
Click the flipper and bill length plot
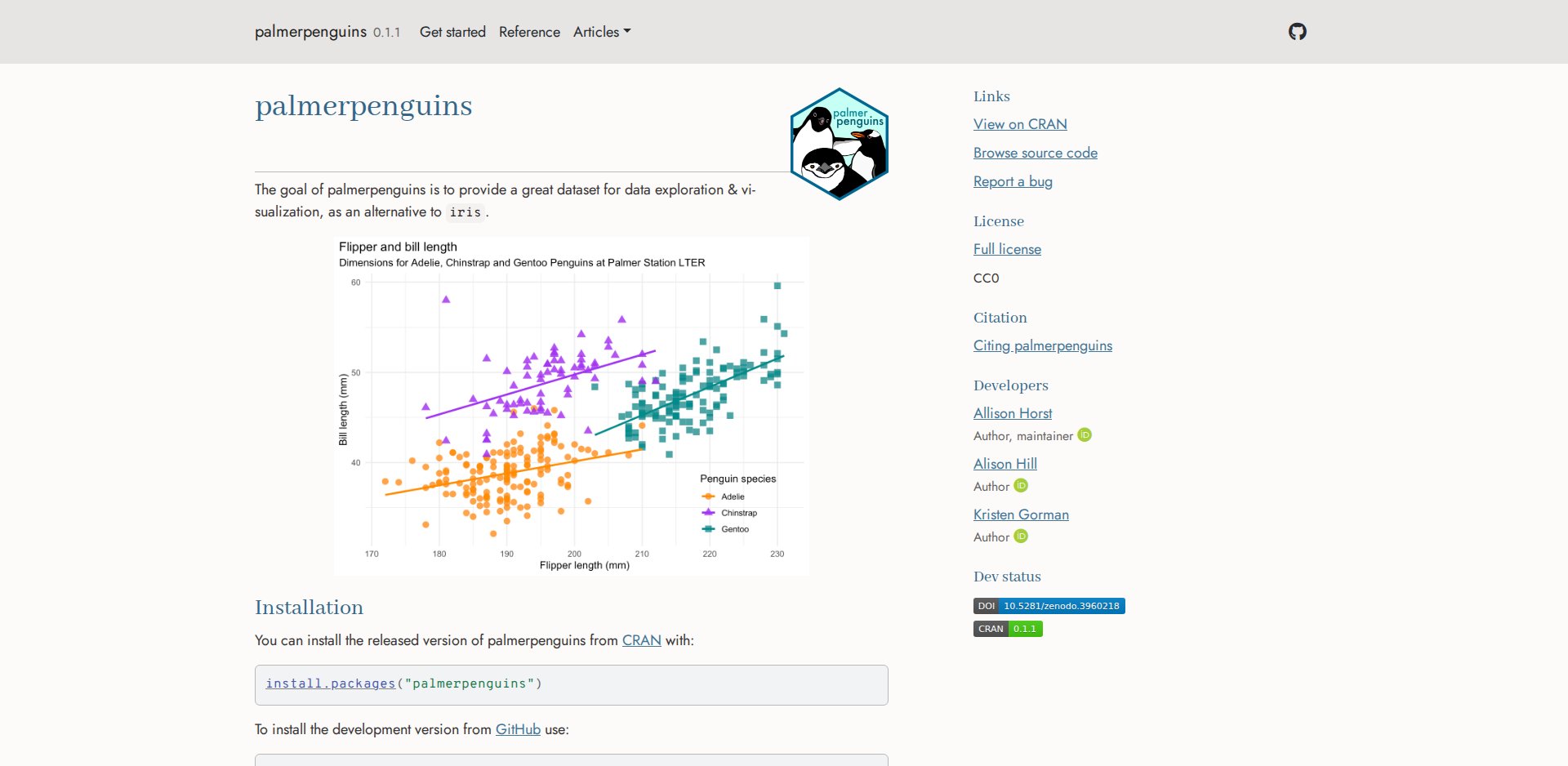point(572,407)
